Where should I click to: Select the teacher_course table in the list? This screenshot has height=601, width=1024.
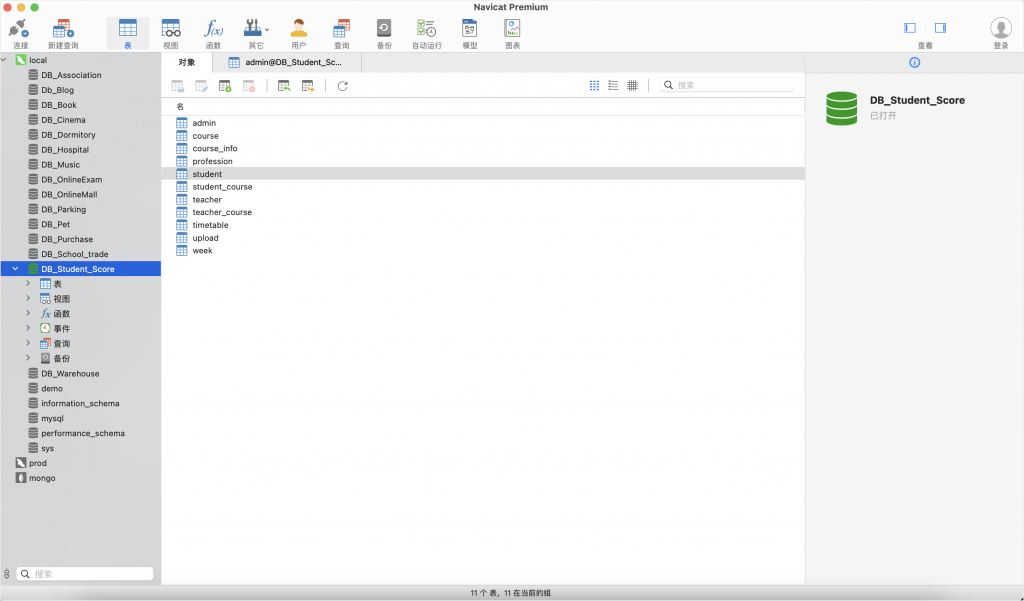pyautogui.click(x=222, y=212)
